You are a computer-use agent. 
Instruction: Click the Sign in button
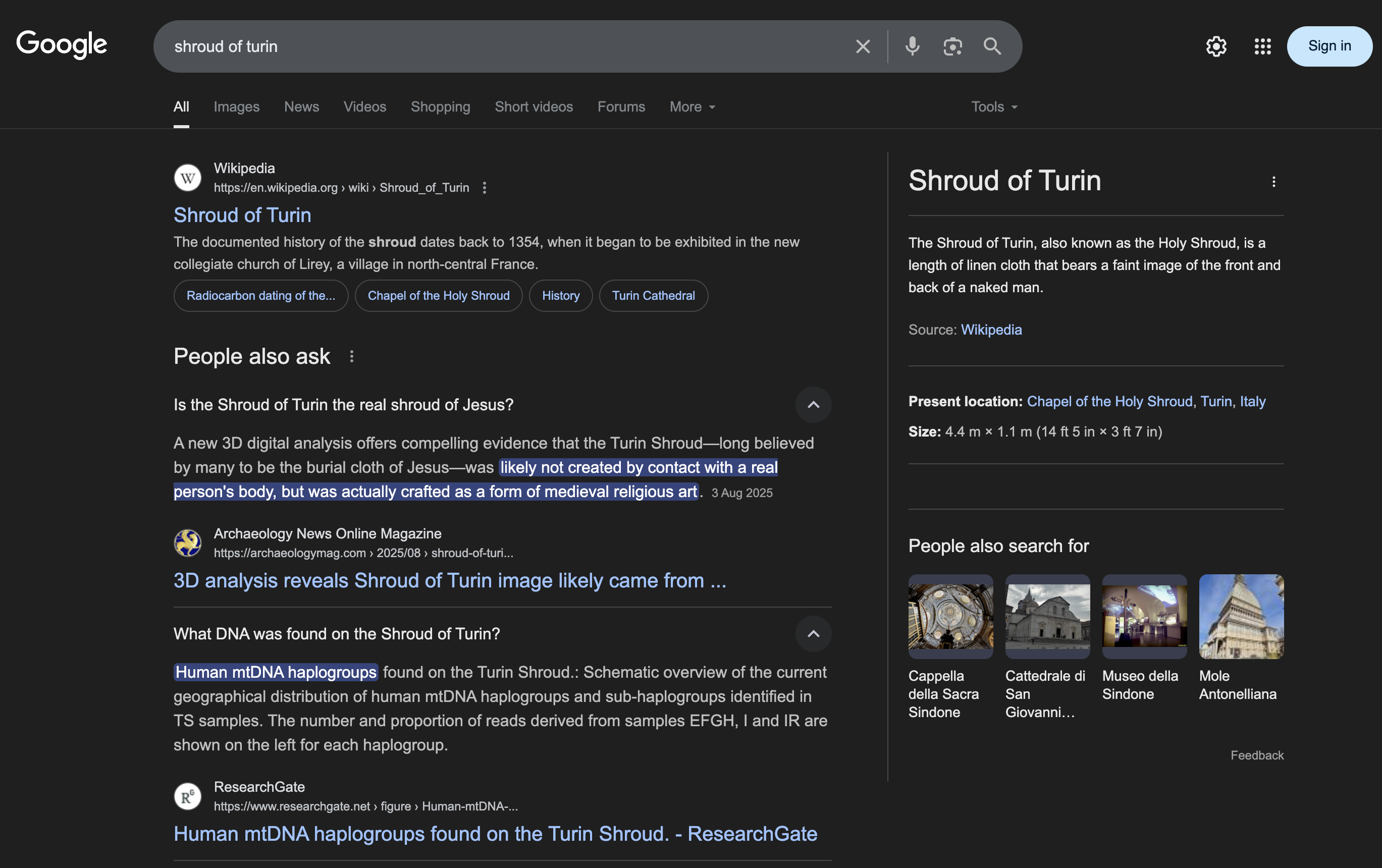[x=1329, y=46]
